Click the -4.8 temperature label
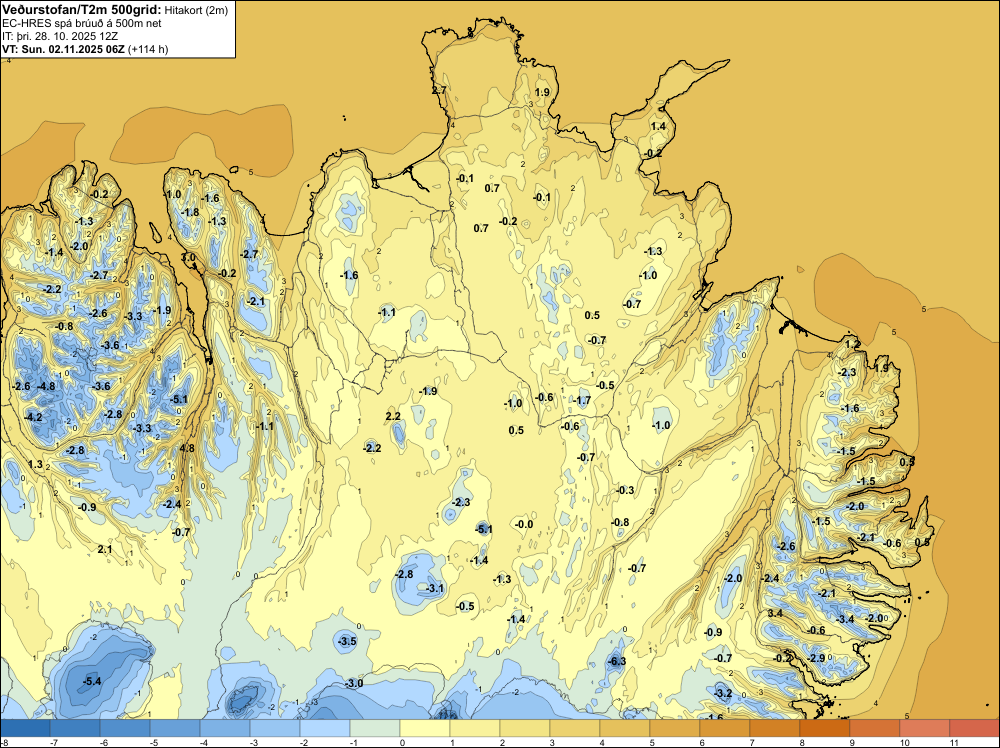This screenshot has height=748, width=1000. pos(46,386)
